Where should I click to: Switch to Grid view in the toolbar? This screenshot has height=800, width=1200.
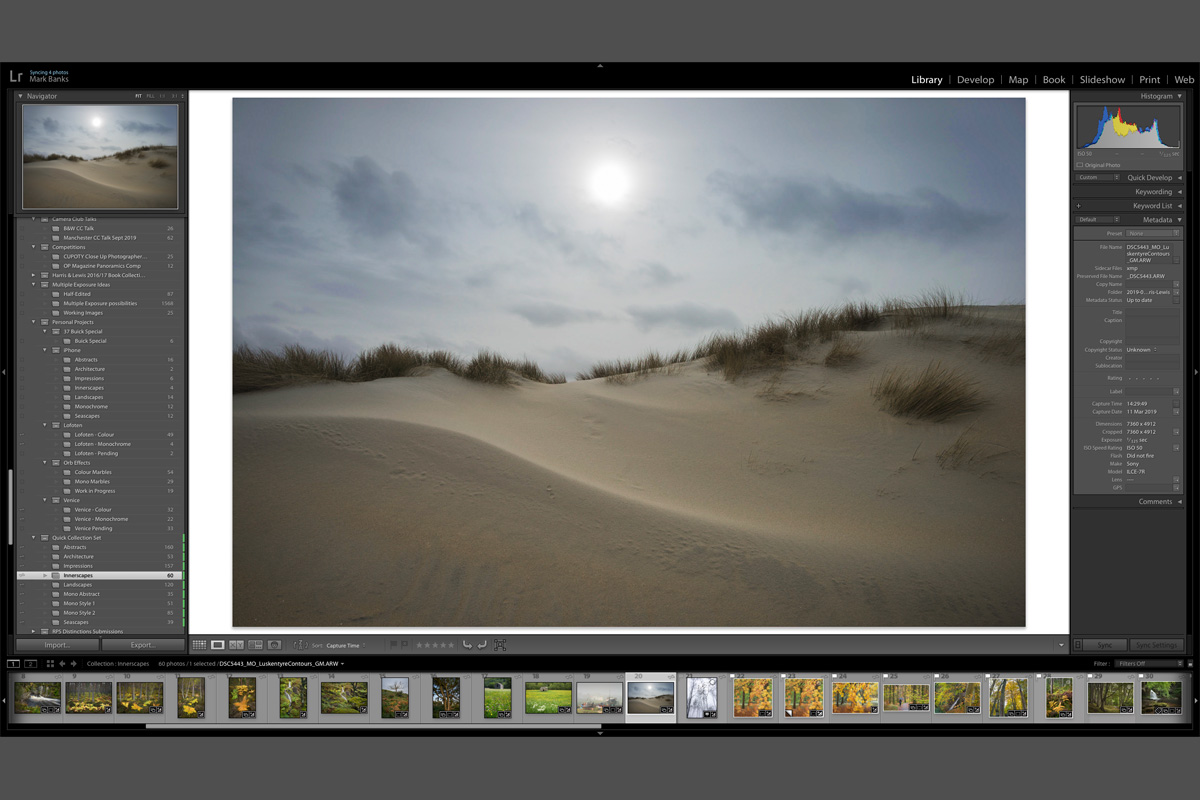(x=199, y=646)
